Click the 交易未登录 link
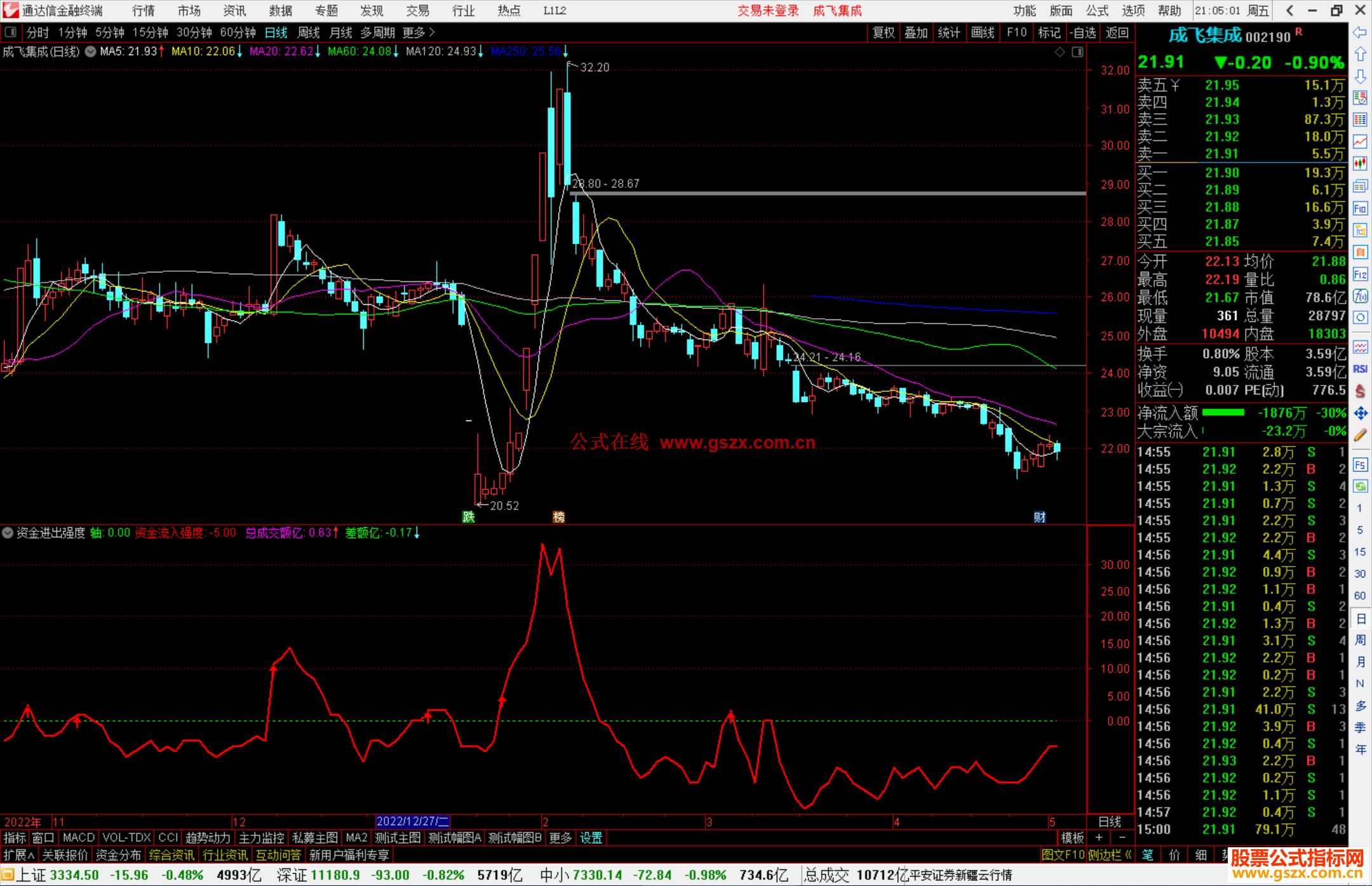Image resolution: width=1372 pixels, height=886 pixels. tap(767, 10)
